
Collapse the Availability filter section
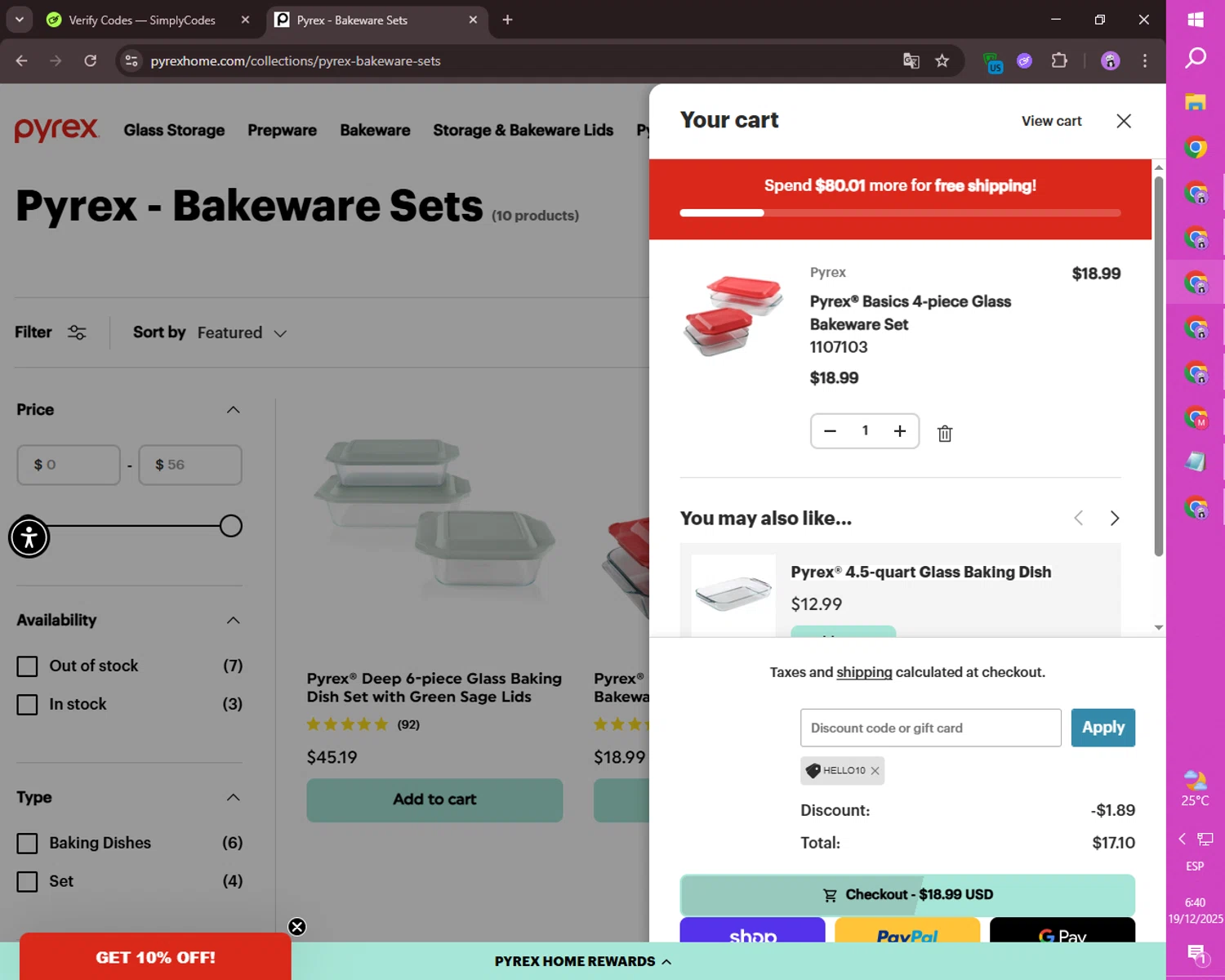[x=233, y=621]
